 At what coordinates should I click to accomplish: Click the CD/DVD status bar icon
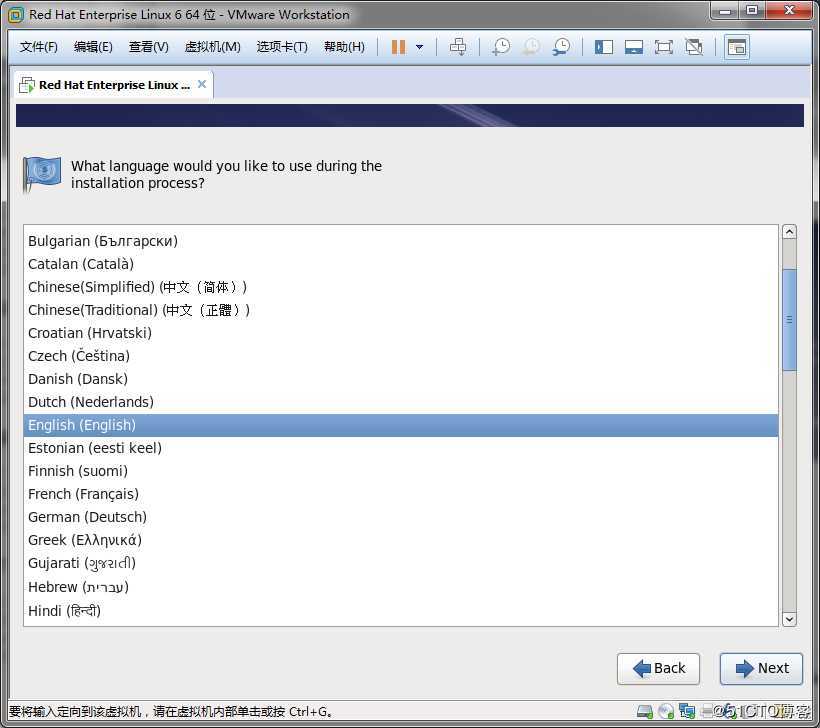(666, 711)
